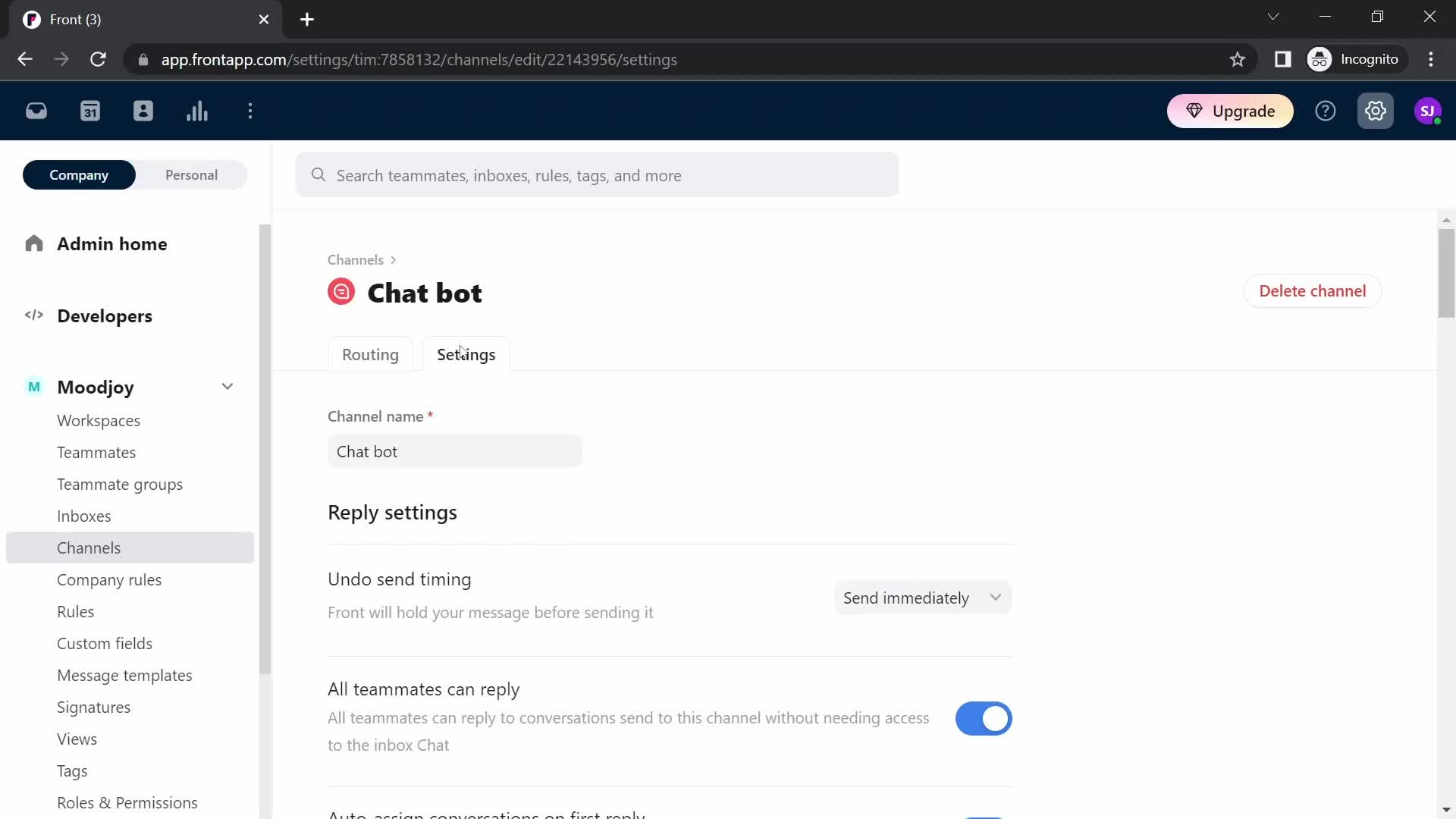Open the Admin home section
Screen dimensions: 1456x819
pyautogui.click(x=111, y=244)
